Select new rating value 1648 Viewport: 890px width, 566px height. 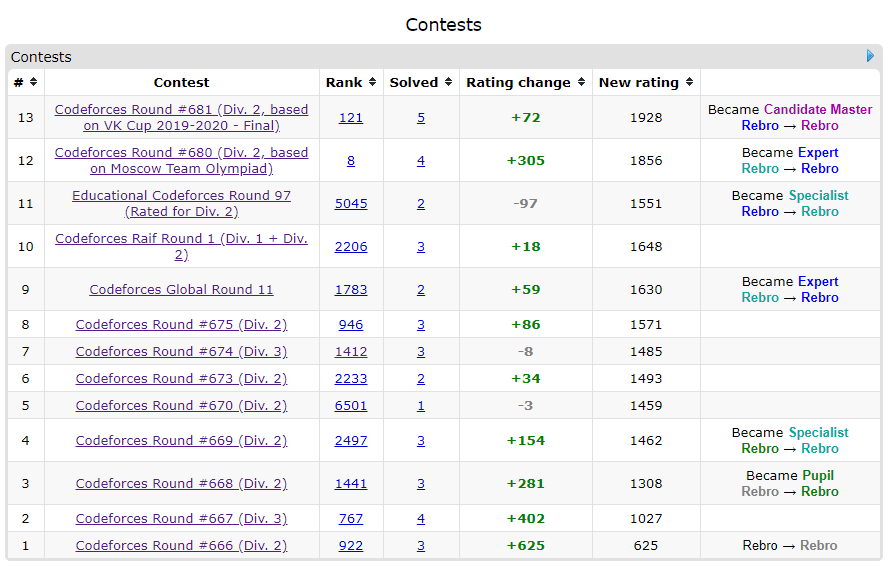pos(646,246)
